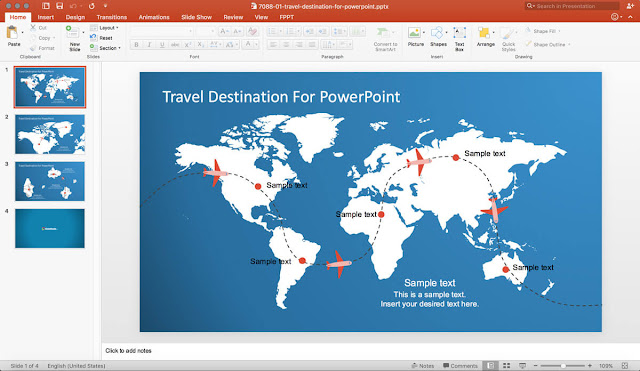Toggle Notes pane from the status bar
Screen dimensions: 640x371
(x=422, y=365)
